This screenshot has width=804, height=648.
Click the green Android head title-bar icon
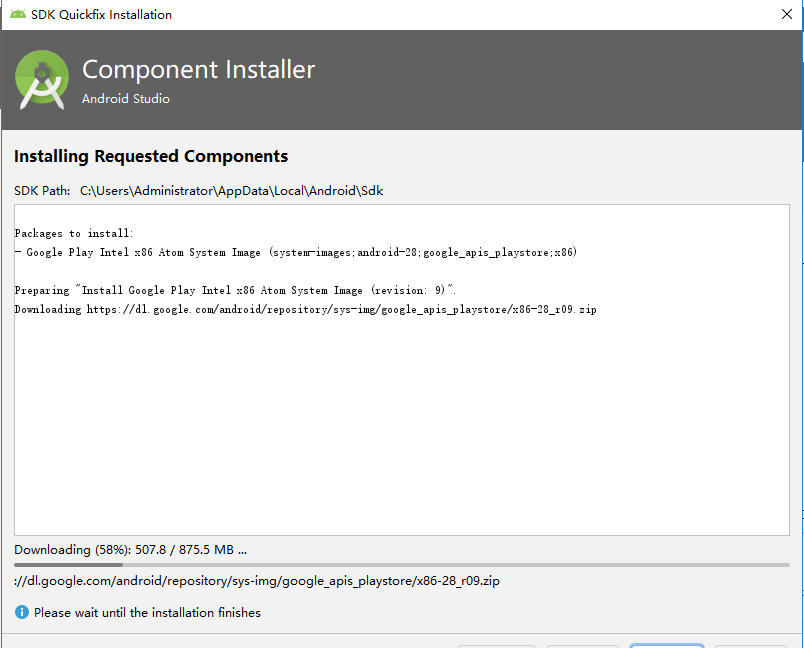pyautogui.click(x=17, y=14)
